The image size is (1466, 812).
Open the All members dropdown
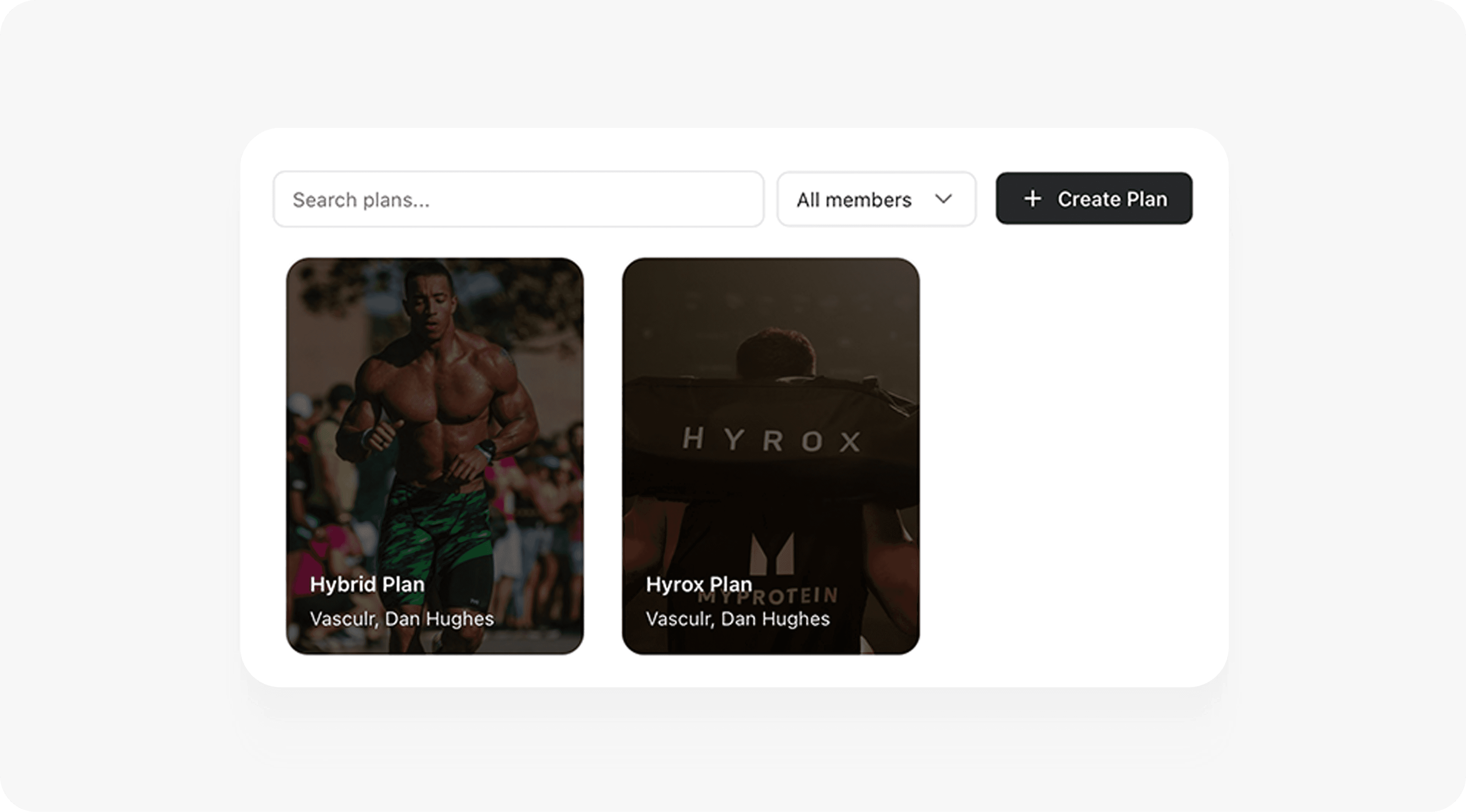pyautogui.click(x=876, y=199)
